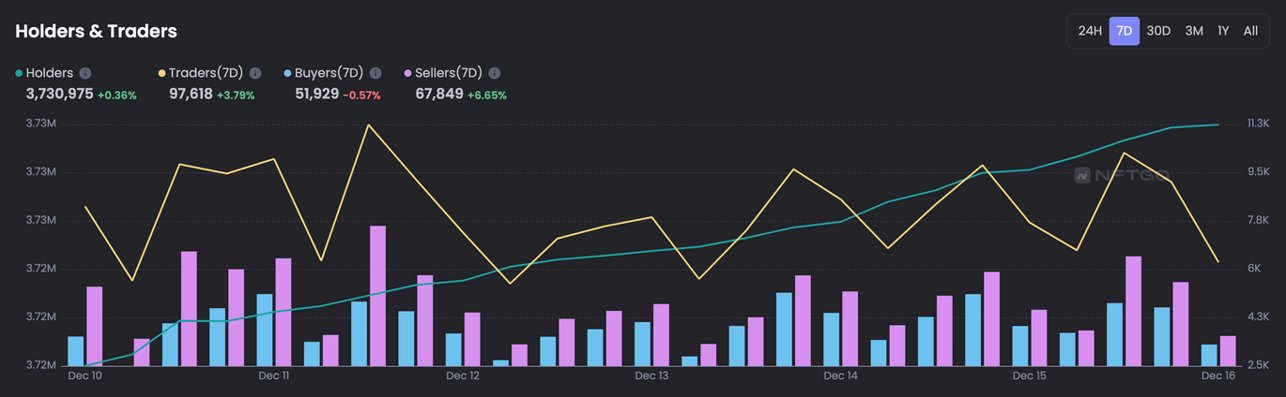Screen dimensions: 1286x397
Task: Click the Holders & Traders heading
Action: point(96,31)
